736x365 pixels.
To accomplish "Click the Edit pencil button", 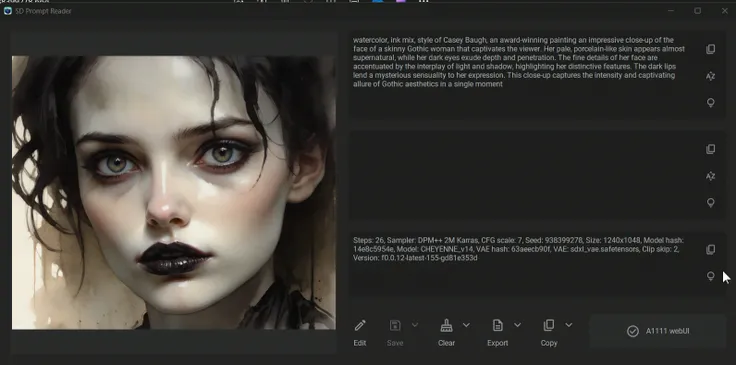I will tap(360, 332).
